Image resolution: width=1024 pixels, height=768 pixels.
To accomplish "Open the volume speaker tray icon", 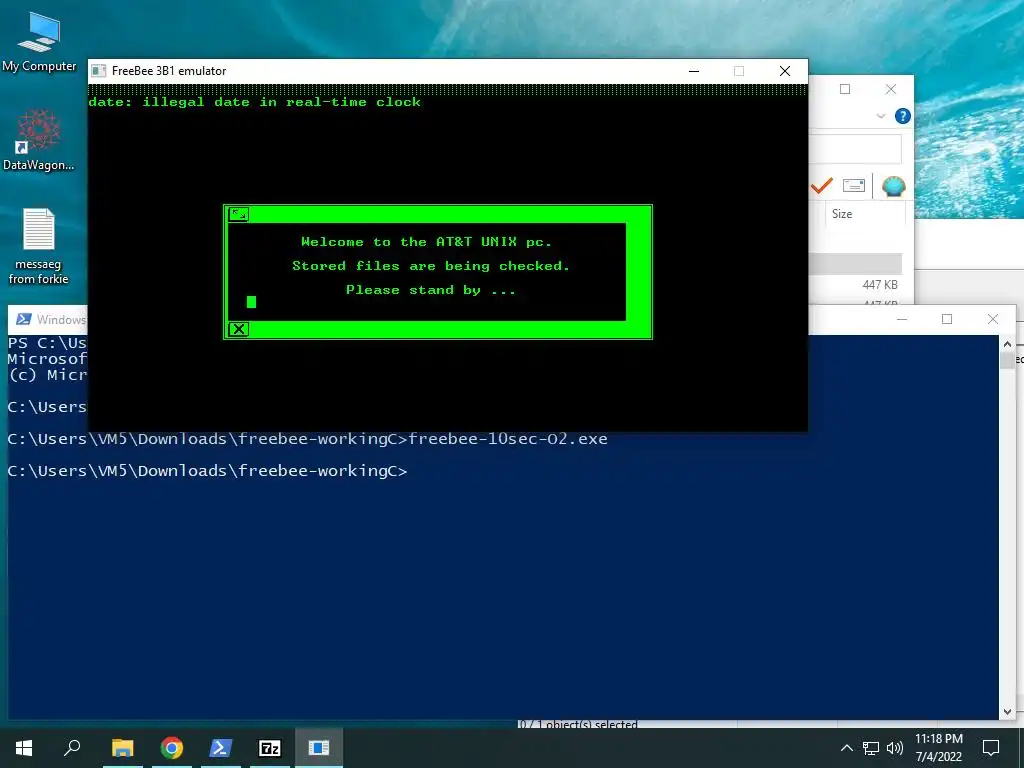I will pyautogui.click(x=895, y=748).
